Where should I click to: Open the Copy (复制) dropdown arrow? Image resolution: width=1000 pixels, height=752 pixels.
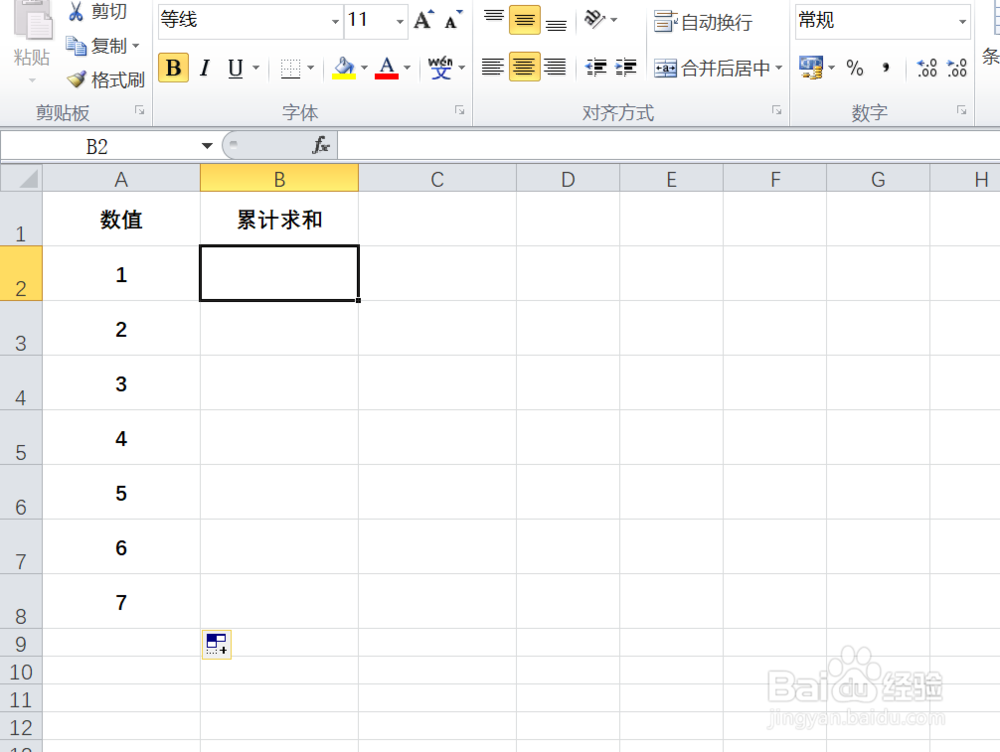(x=136, y=46)
